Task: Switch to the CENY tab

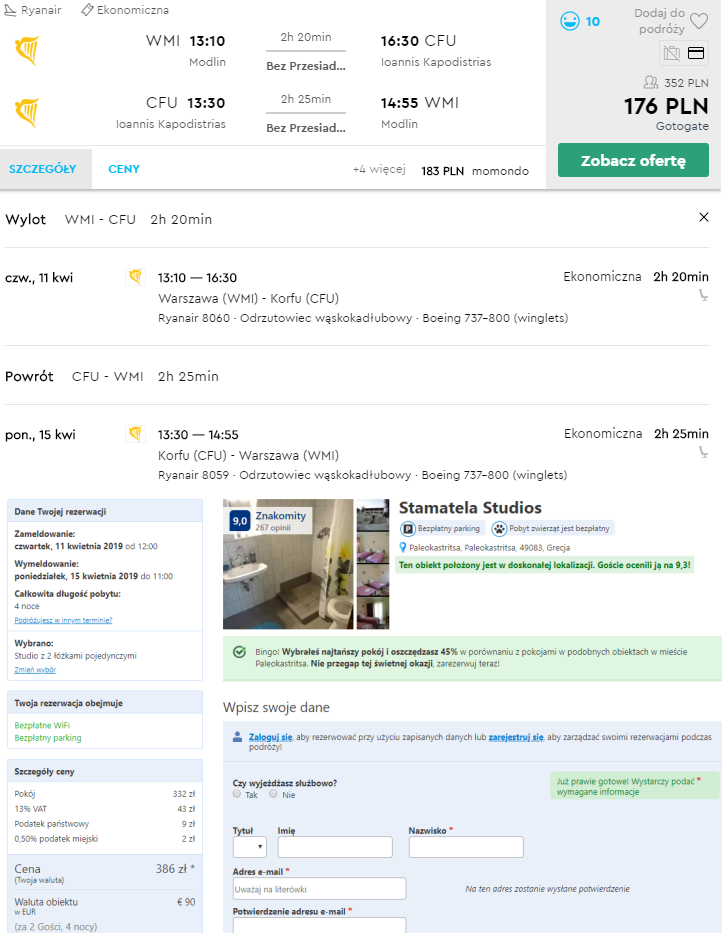Action: tap(124, 169)
